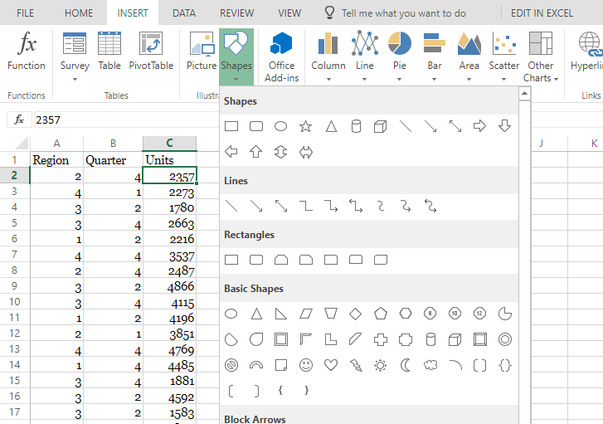The height and width of the screenshot is (424, 603).
Task: Insert a Hyperlink
Action: pos(587,52)
